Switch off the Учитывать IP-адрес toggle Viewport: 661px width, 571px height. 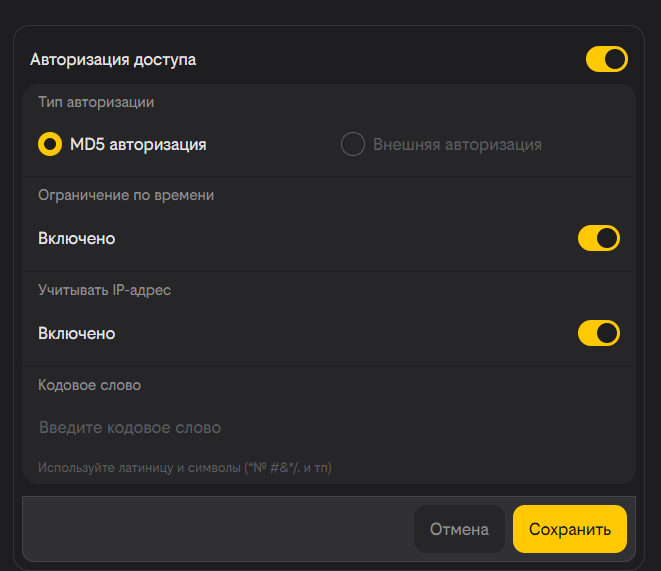(598, 333)
